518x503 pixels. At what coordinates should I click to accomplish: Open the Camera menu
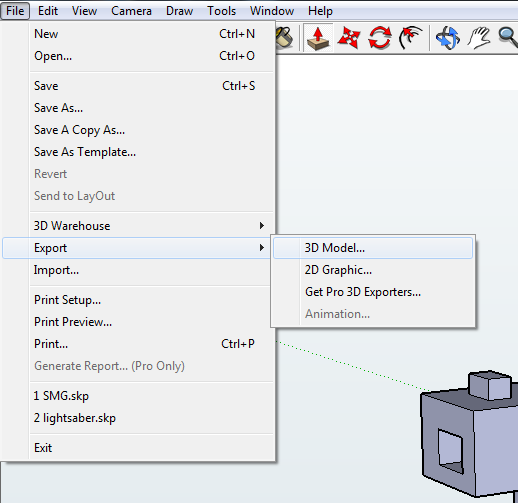click(131, 11)
